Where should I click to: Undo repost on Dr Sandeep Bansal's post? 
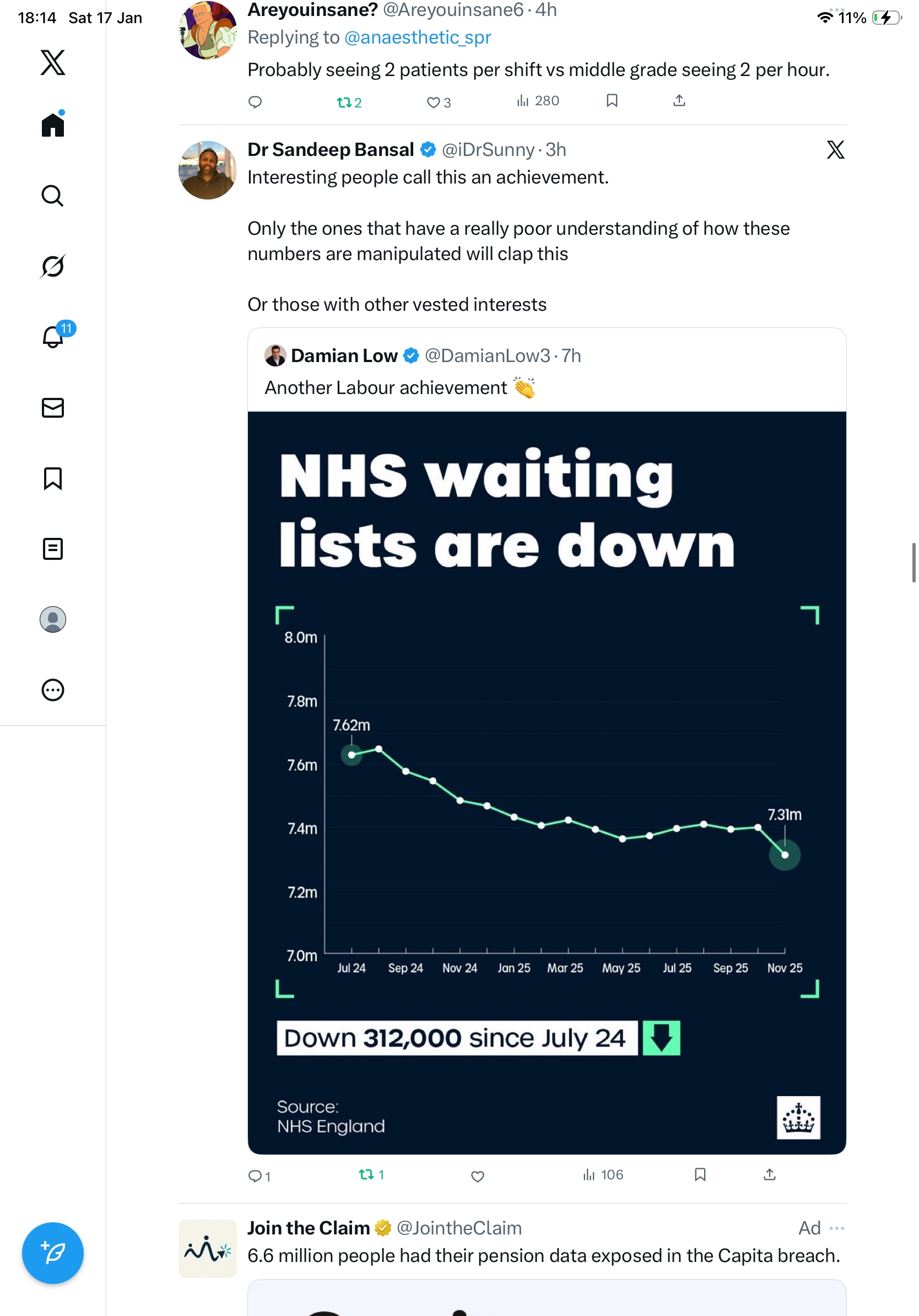coord(366,1175)
